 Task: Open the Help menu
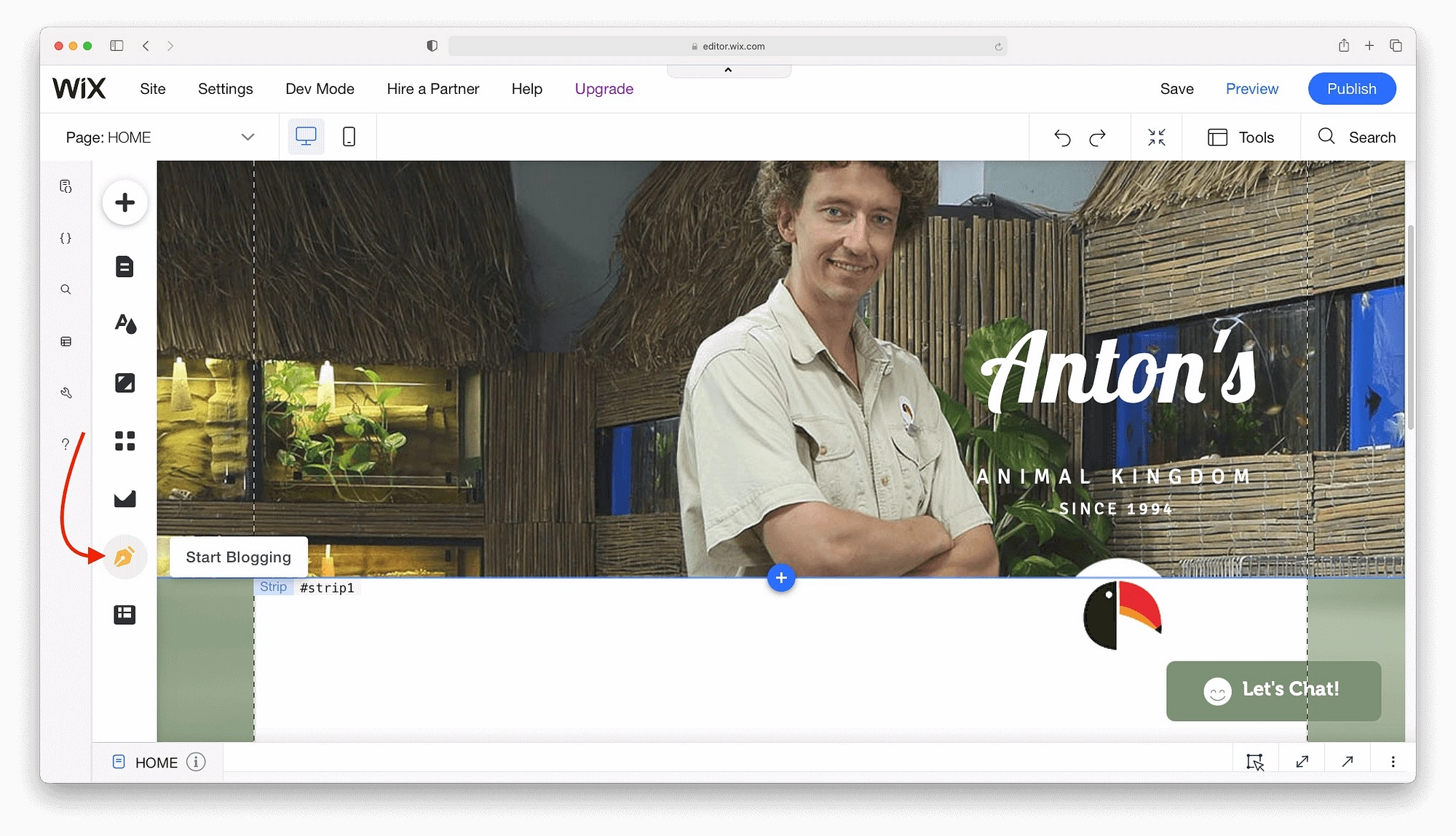(527, 89)
